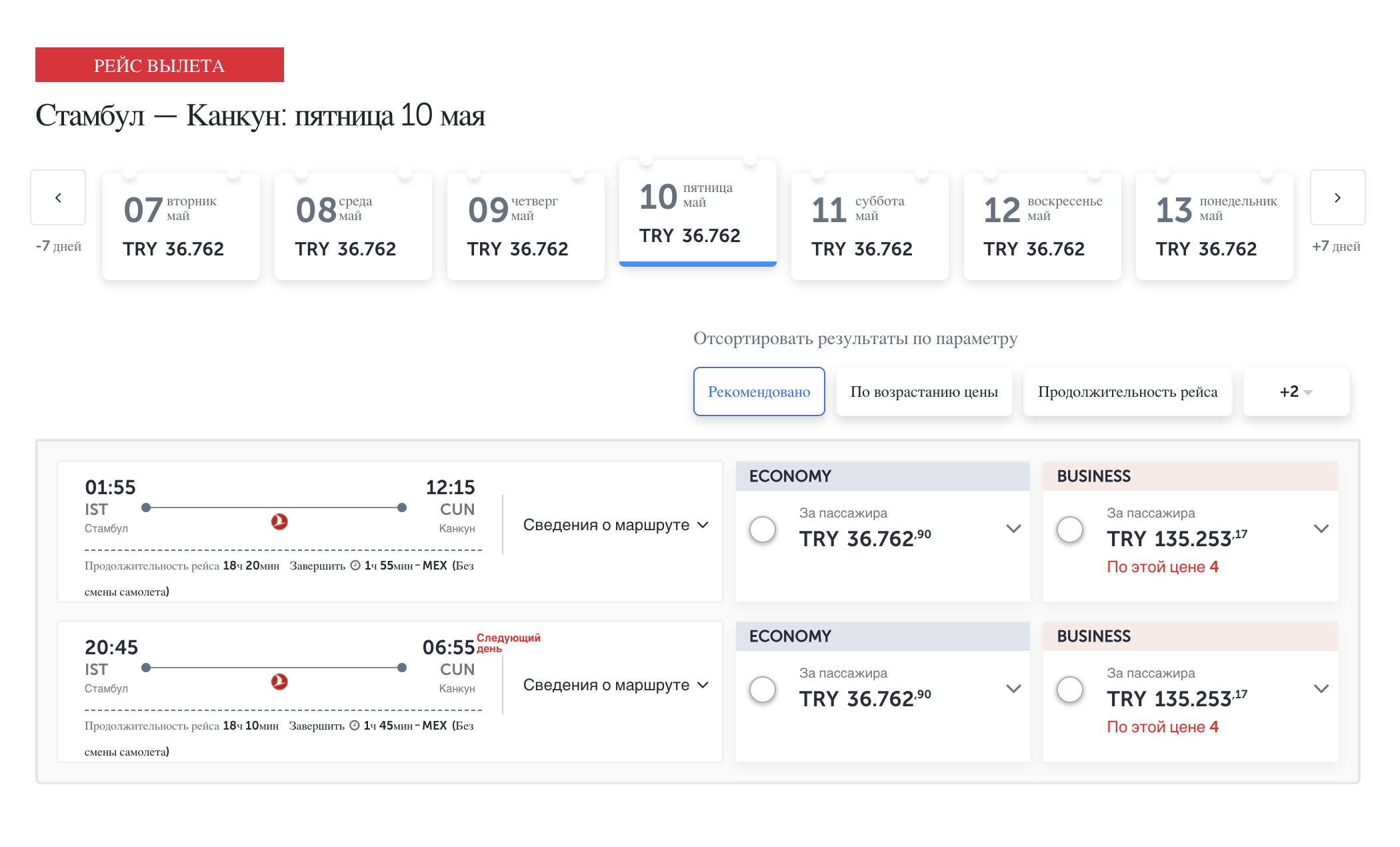Click departure time 01:55
This screenshot has height=847, width=1400.
click(110, 488)
